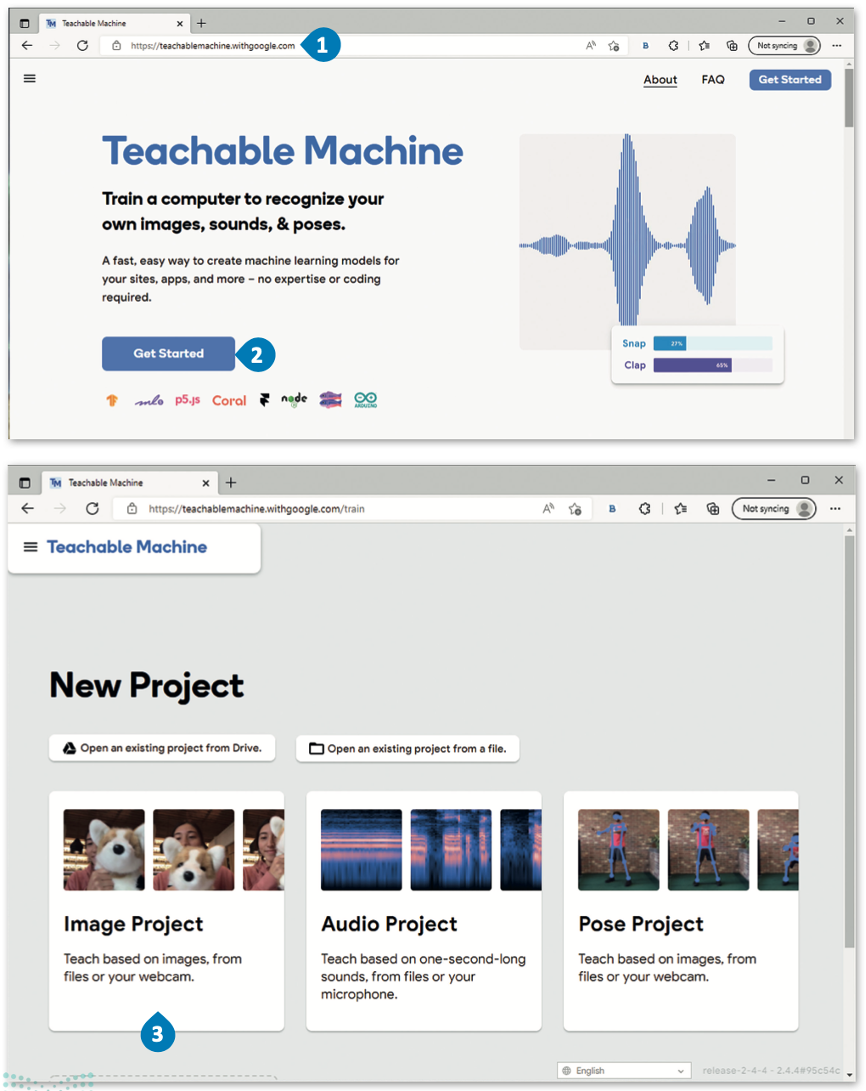Open extensions puzzle icon in homepage window toolbar

coord(673,46)
